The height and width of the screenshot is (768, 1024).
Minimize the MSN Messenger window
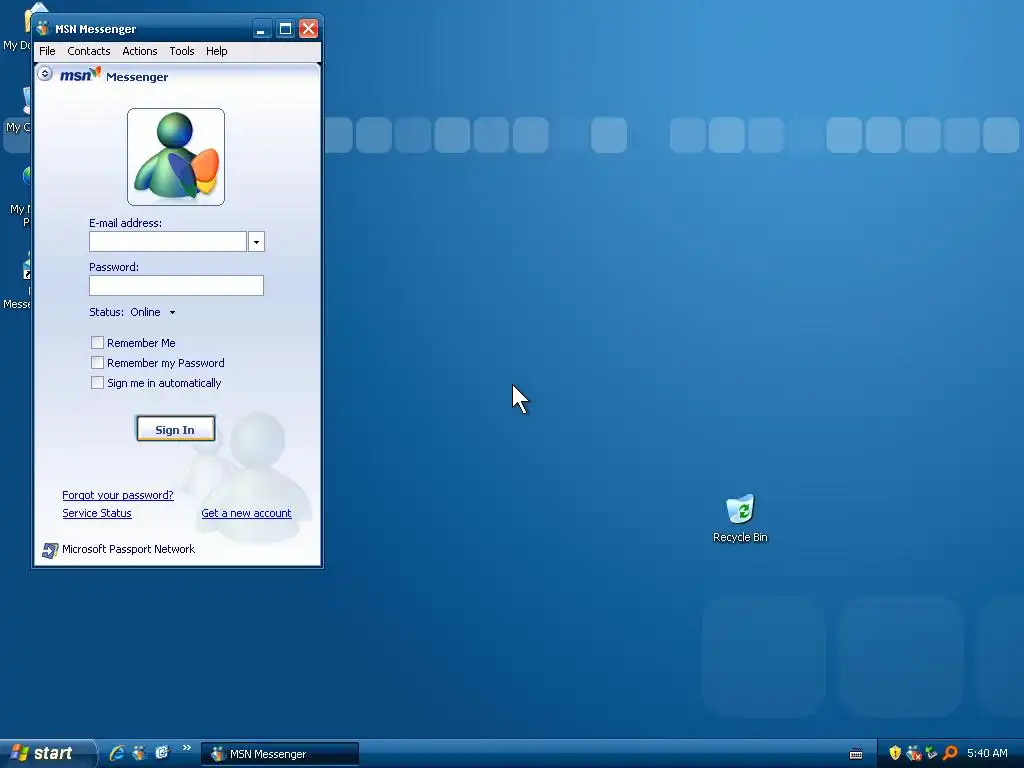pos(261,29)
